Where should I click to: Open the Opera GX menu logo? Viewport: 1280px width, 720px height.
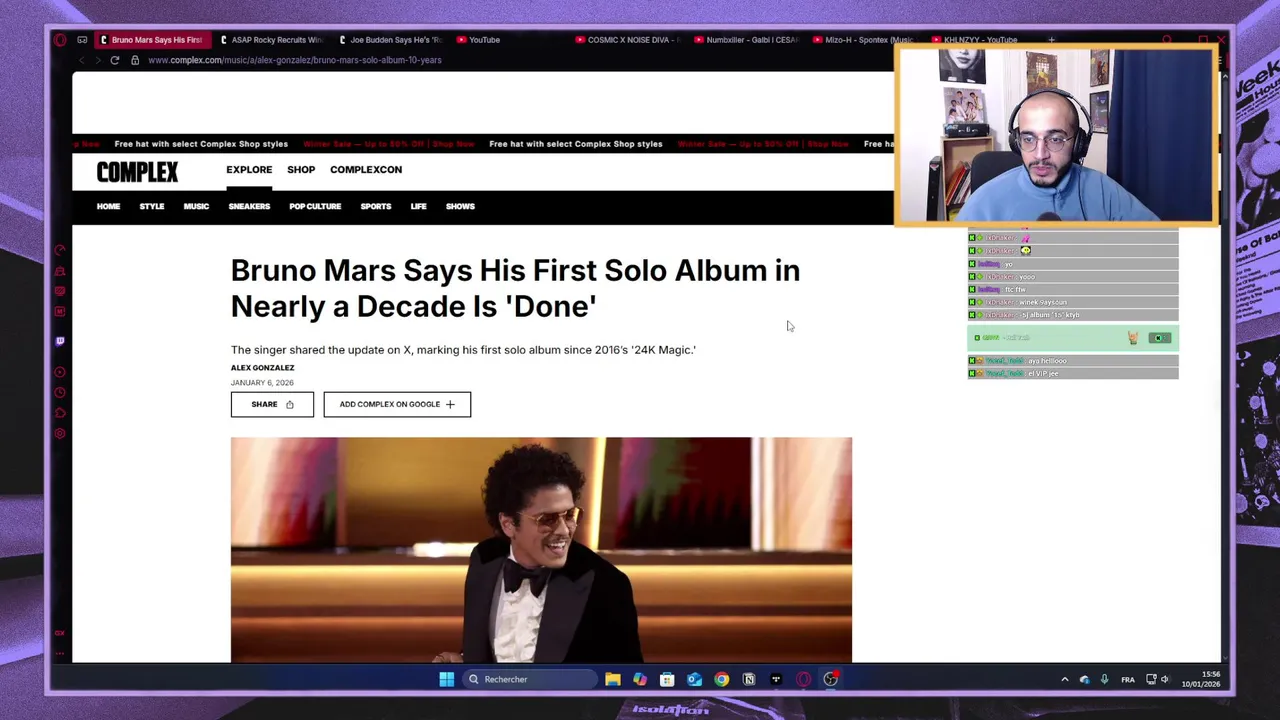[60, 40]
